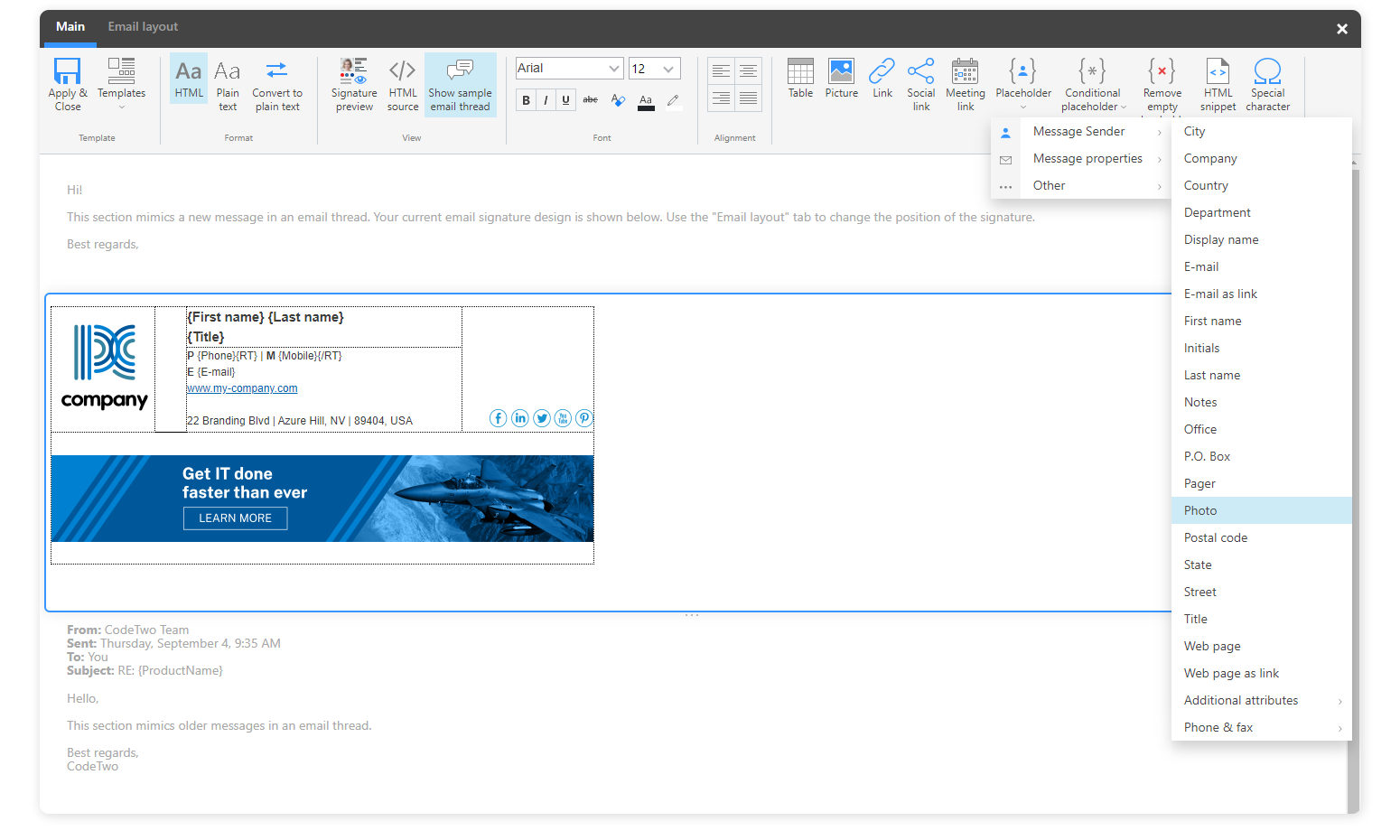Toggle bold formatting

(x=526, y=99)
